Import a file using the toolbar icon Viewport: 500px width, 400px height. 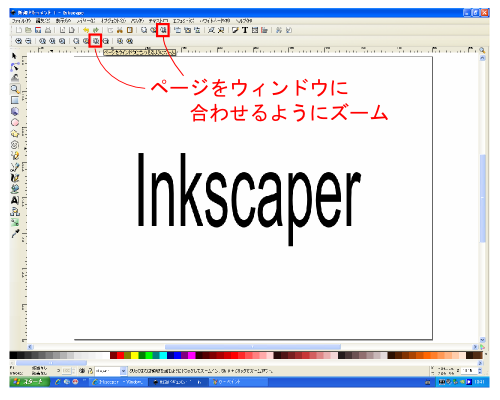click(x=62, y=30)
